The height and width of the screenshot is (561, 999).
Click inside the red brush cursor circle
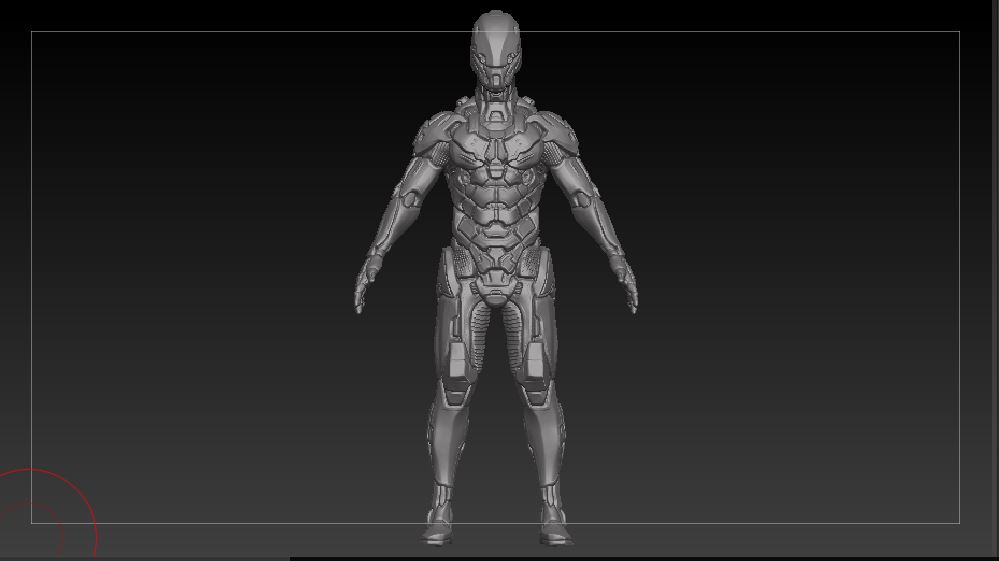(38, 516)
